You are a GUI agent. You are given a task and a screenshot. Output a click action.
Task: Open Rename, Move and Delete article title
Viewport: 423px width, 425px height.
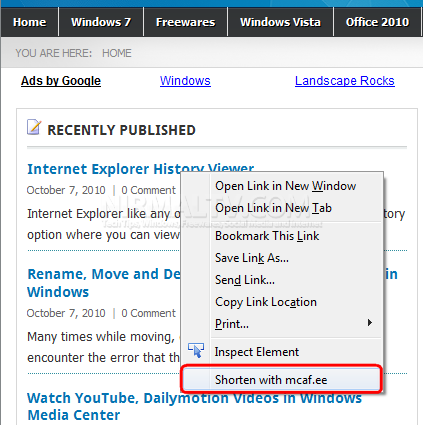pos(104,283)
